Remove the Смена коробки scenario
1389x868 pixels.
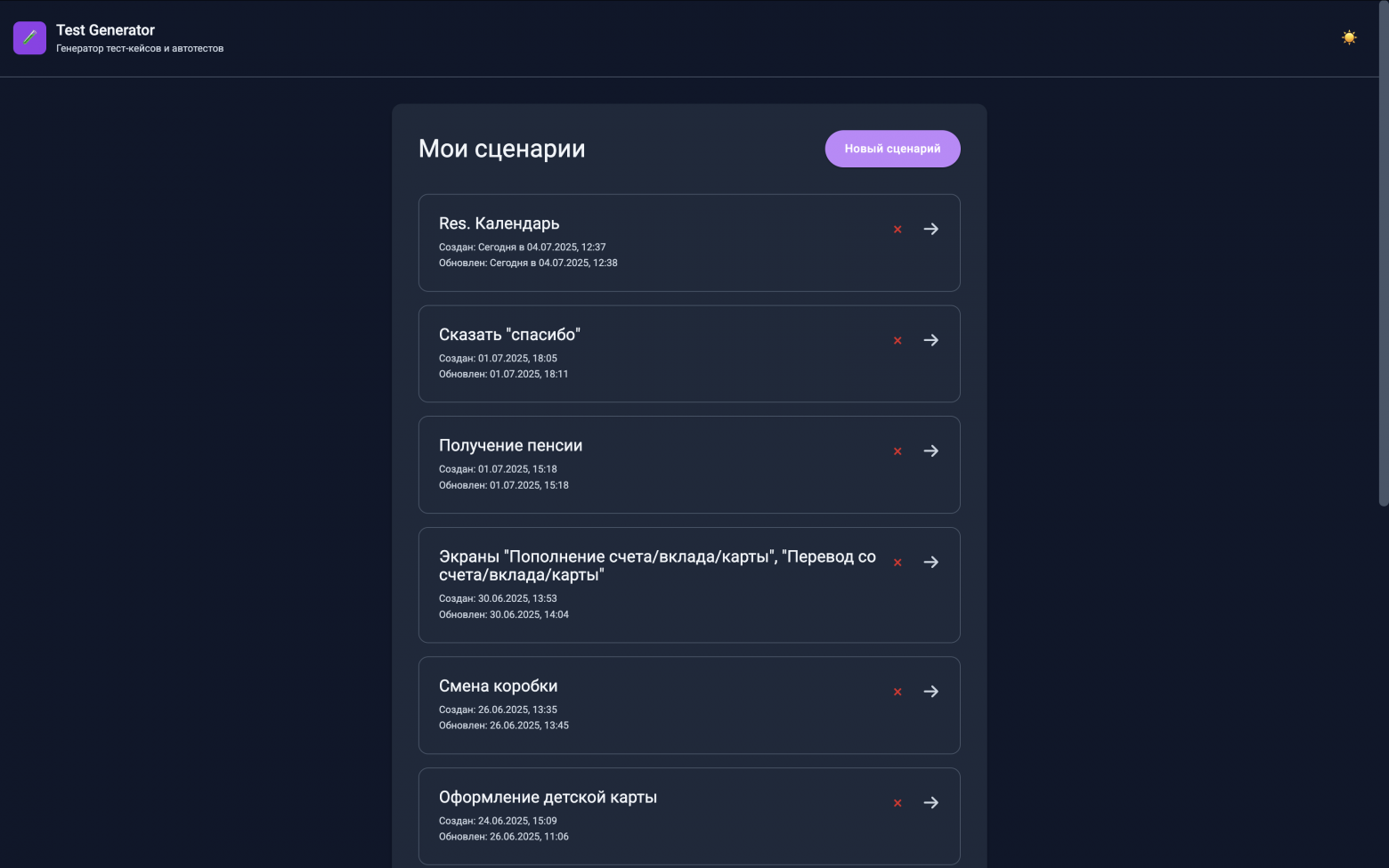click(x=898, y=692)
